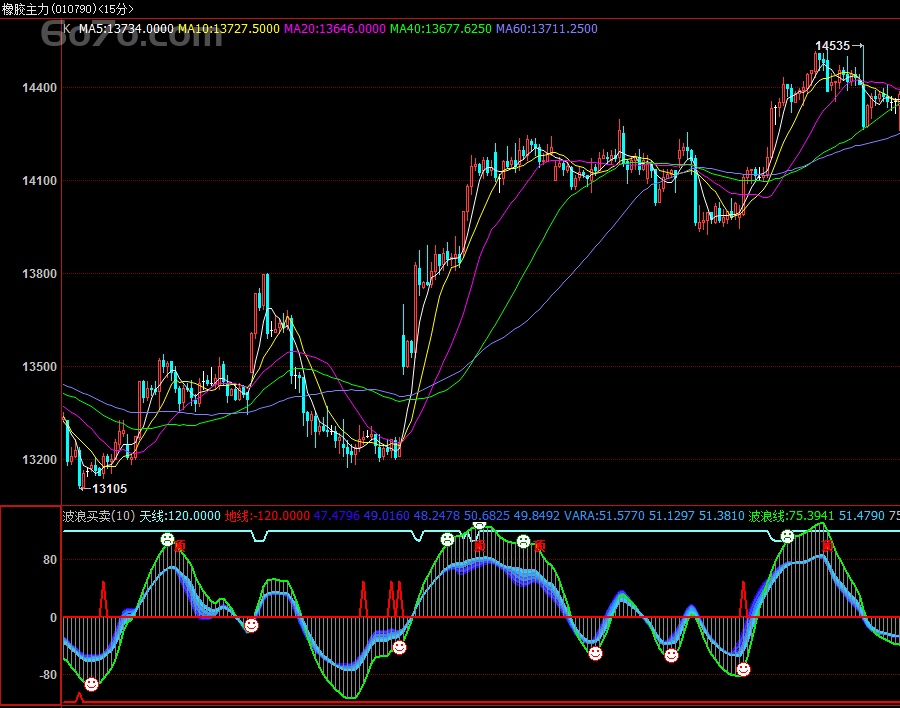Click the 地线:-120.0000 indicator value
The width and height of the screenshot is (900, 708).
point(267,516)
